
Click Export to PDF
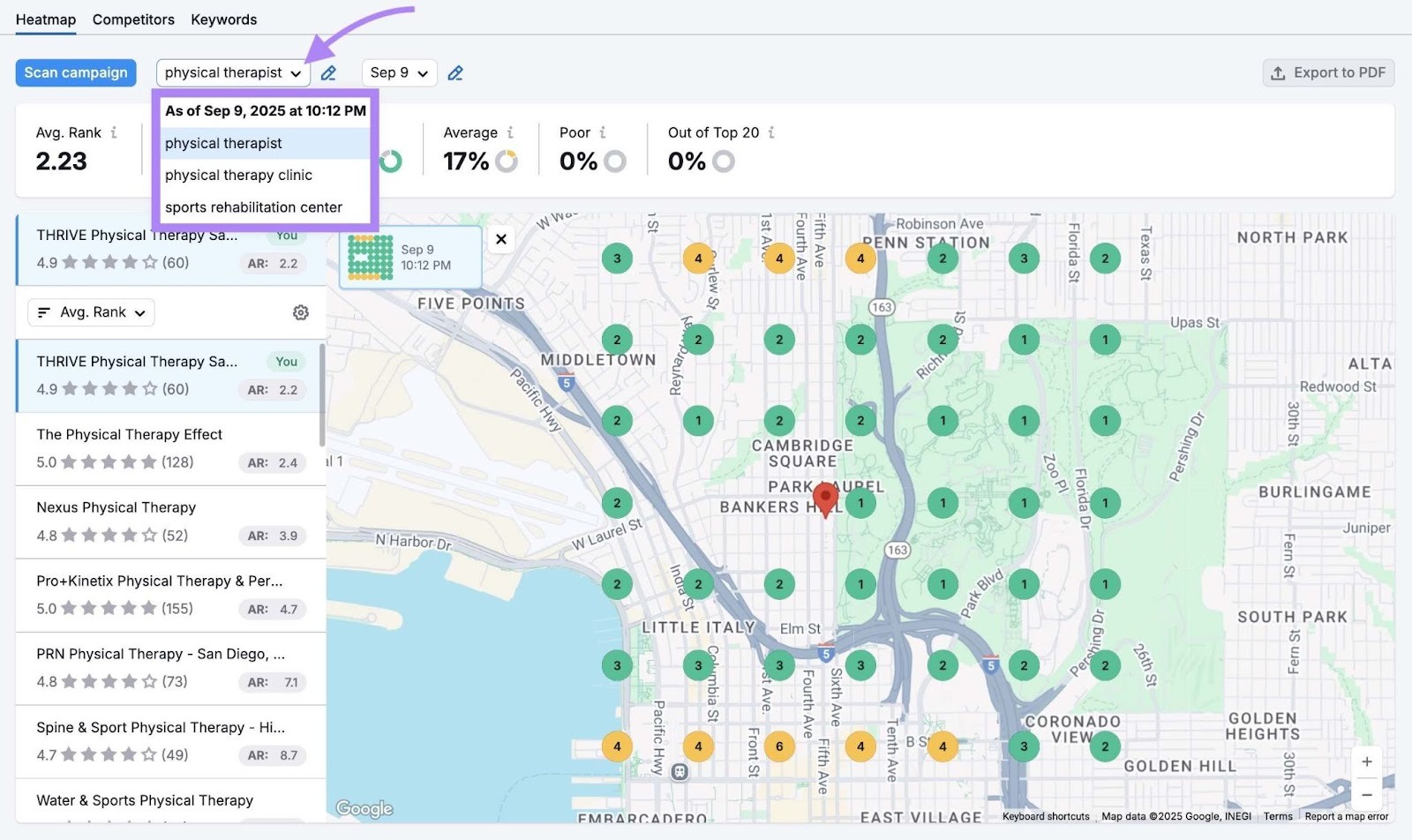[x=1328, y=72]
